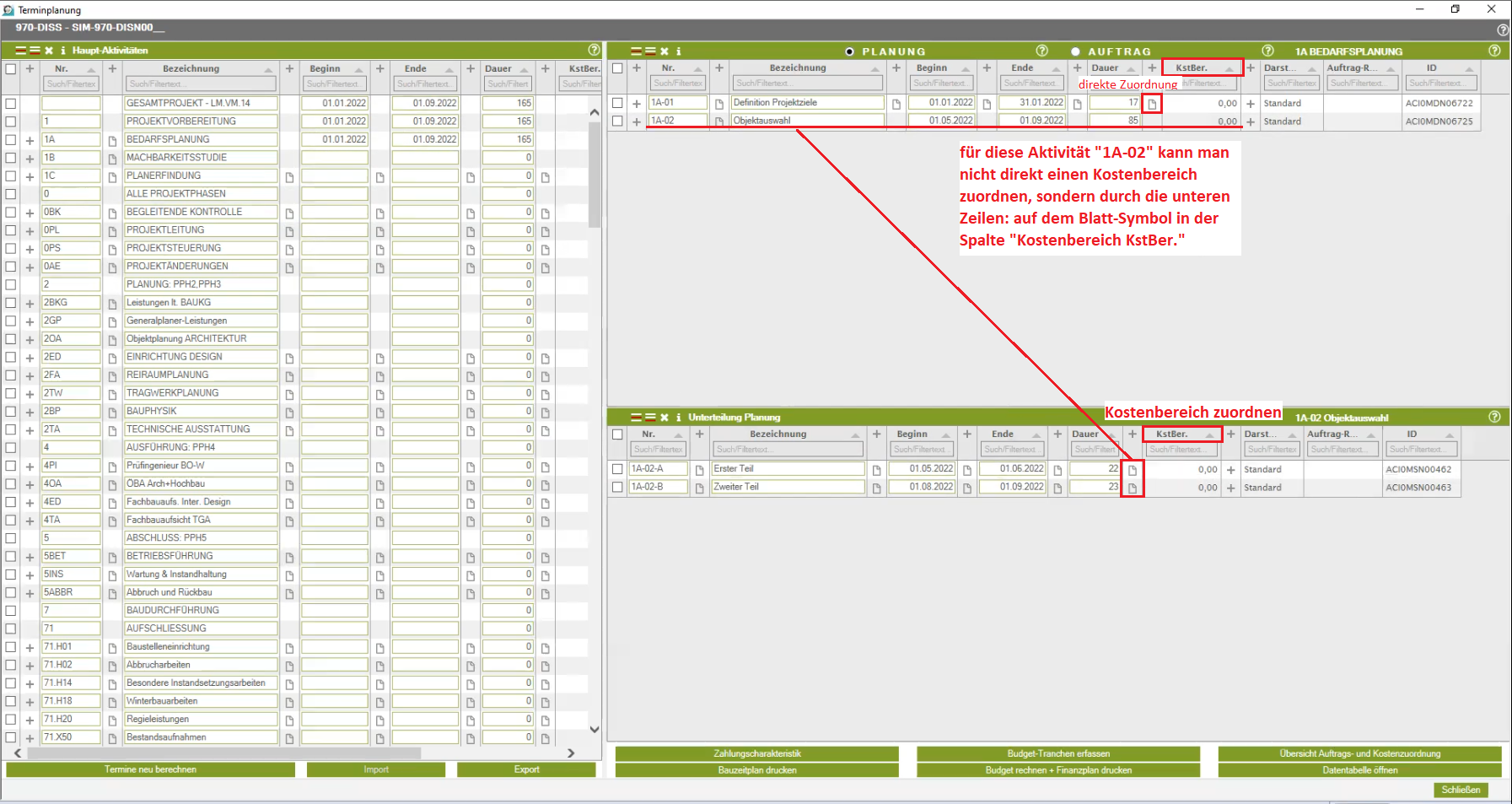The width and height of the screenshot is (1512, 804).
Task: Click the Nr. filter field in Haupt-Aktivitäten
Action: 72,84
